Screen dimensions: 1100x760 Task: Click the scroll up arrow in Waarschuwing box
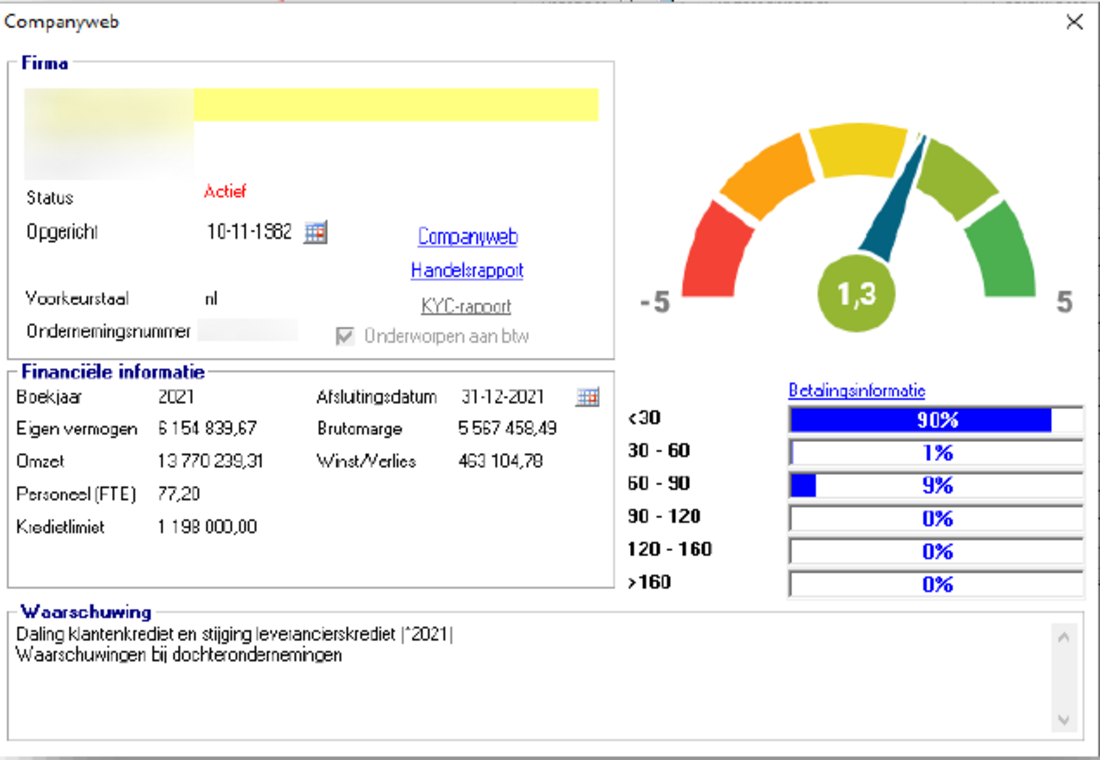pyautogui.click(x=1063, y=637)
